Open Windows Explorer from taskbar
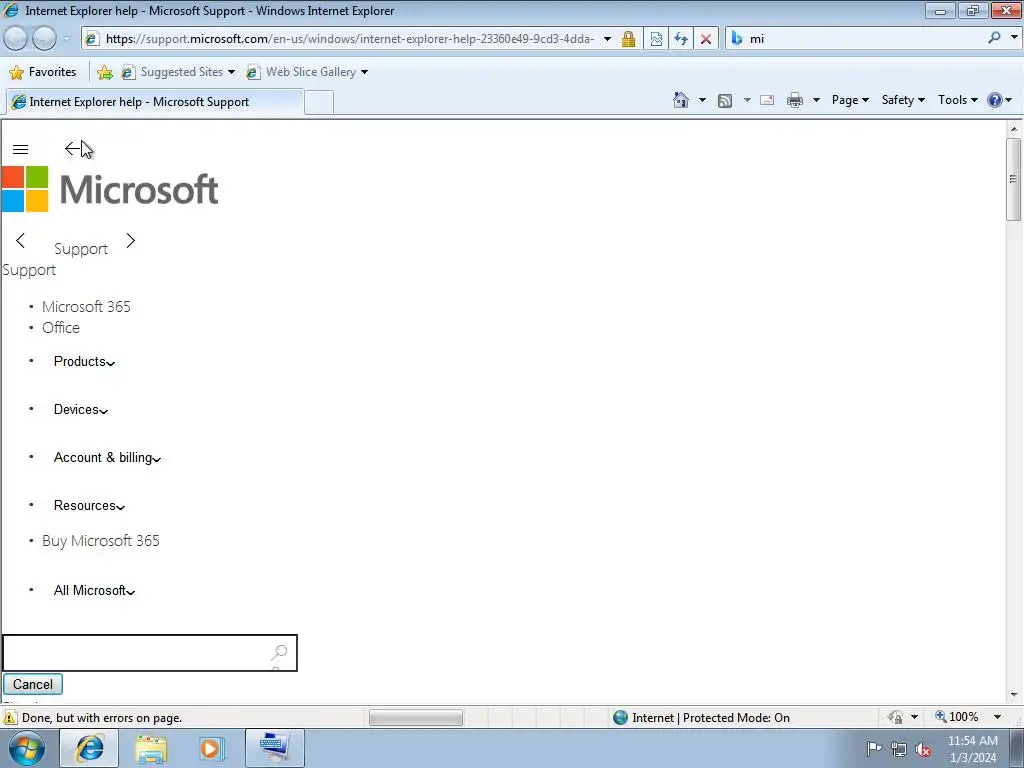 point(151,748)
